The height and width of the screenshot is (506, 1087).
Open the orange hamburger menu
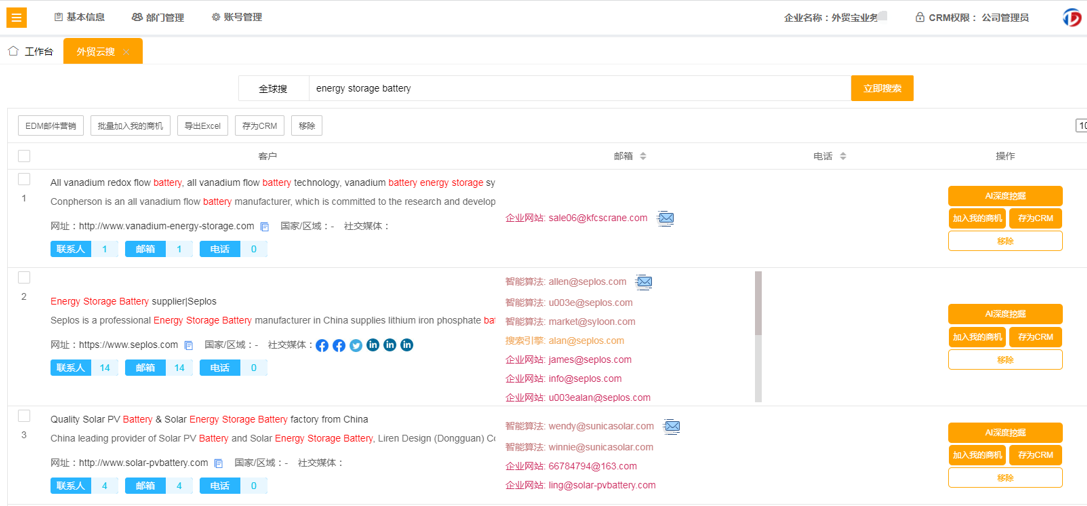(17, 17)
